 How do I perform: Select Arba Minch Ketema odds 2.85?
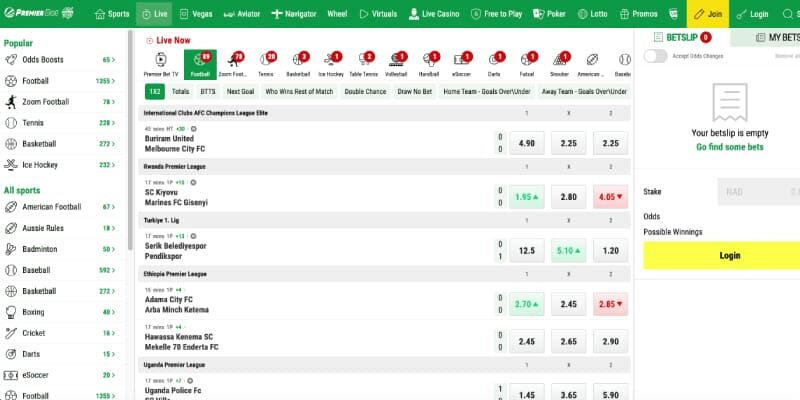pos(610,304)
